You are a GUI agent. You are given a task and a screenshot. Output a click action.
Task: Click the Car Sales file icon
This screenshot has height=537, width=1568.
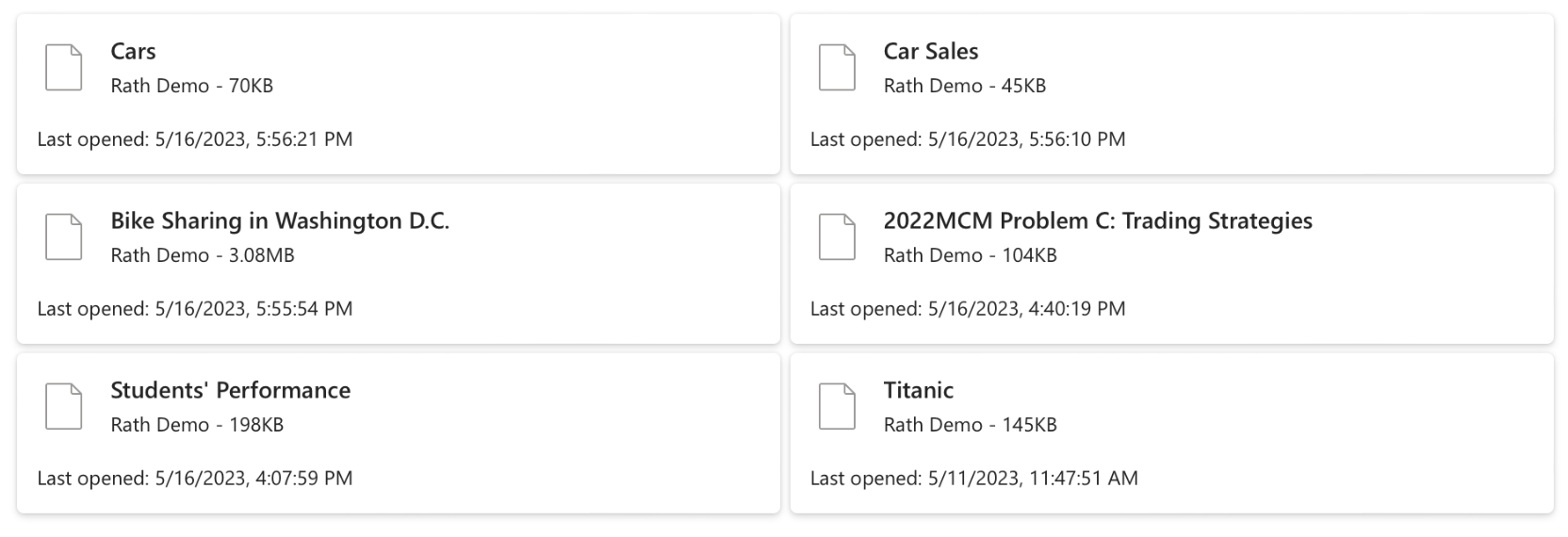(x=837, y=67)
